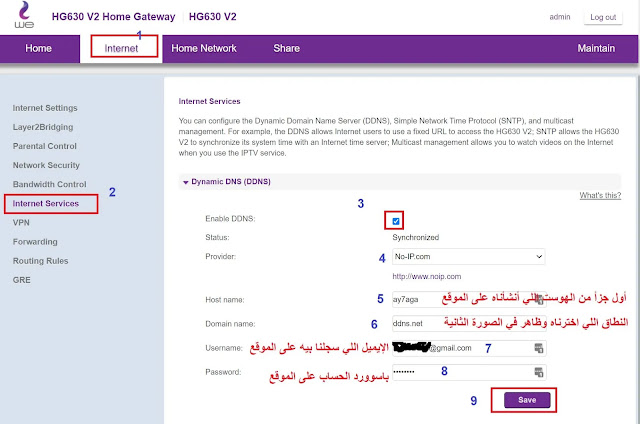
Task: Open the GRE settings page
Action: 22,280
